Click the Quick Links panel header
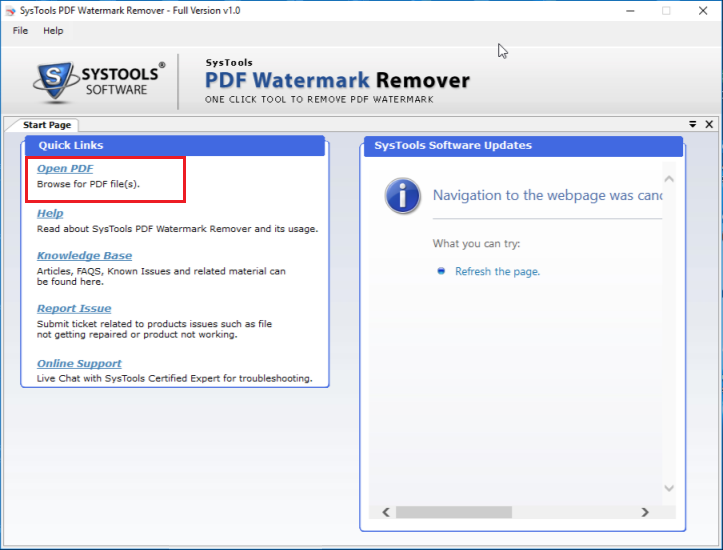723x550 pixels. point(175,145)
